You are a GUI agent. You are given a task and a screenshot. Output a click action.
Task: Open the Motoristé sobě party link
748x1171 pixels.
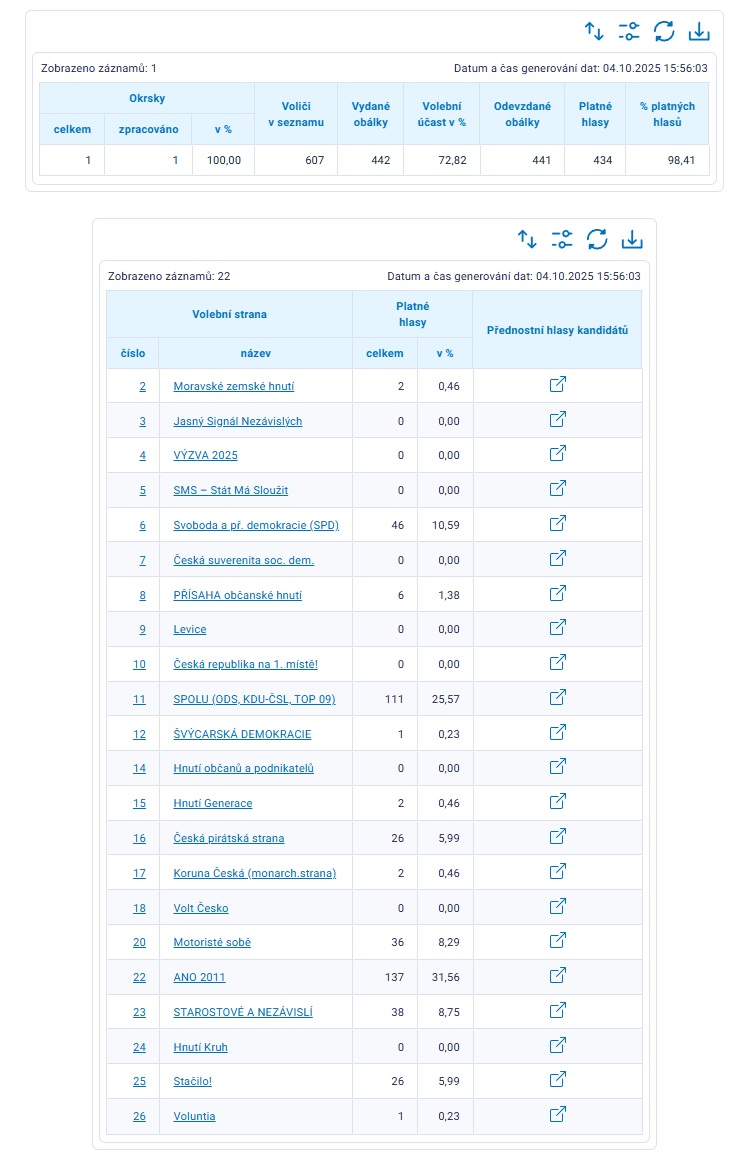click(212, 942)
